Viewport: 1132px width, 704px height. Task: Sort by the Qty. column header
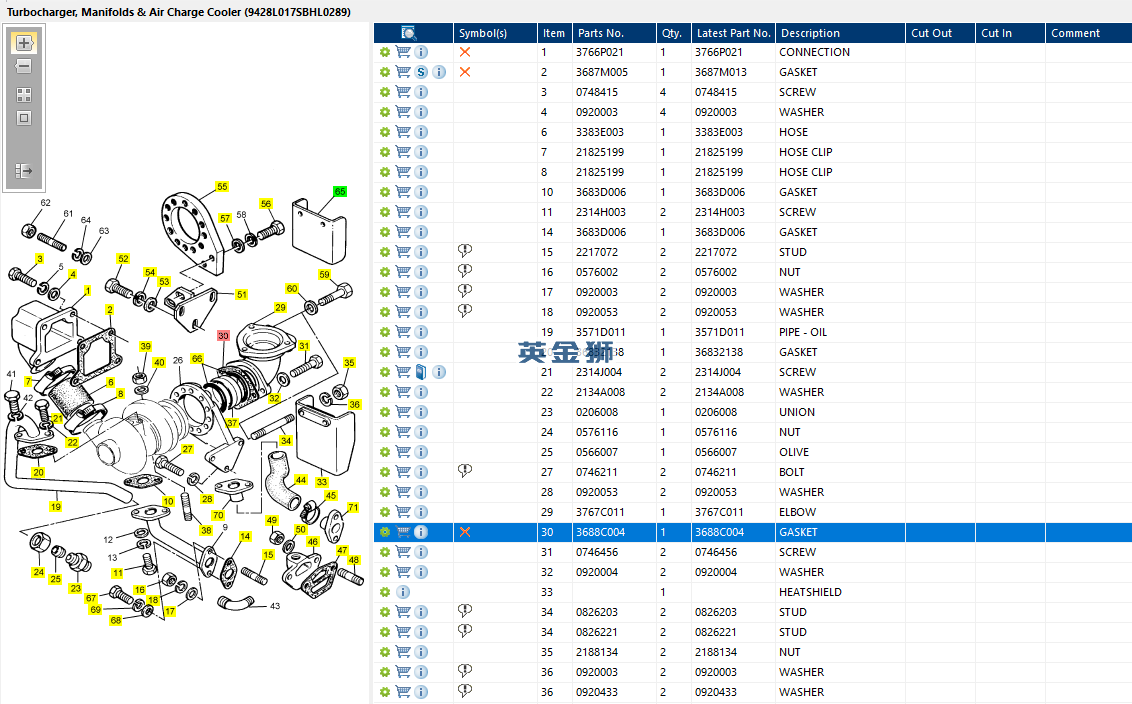pyautogui.click(x=674, y=33)
